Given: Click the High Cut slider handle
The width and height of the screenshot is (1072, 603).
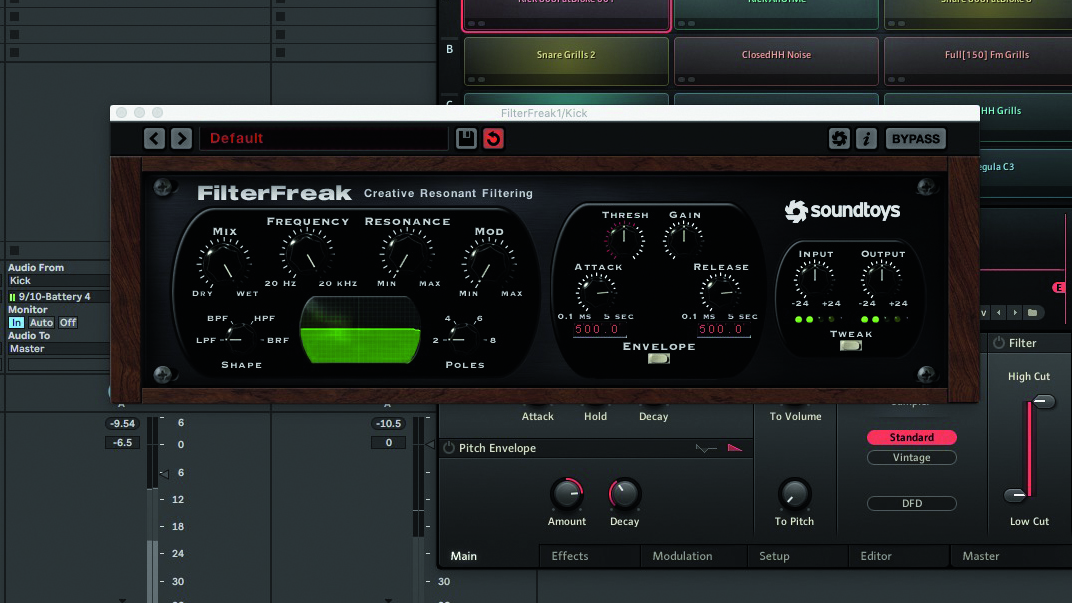Looking at the screenshot, I should tap(1043, 401).
